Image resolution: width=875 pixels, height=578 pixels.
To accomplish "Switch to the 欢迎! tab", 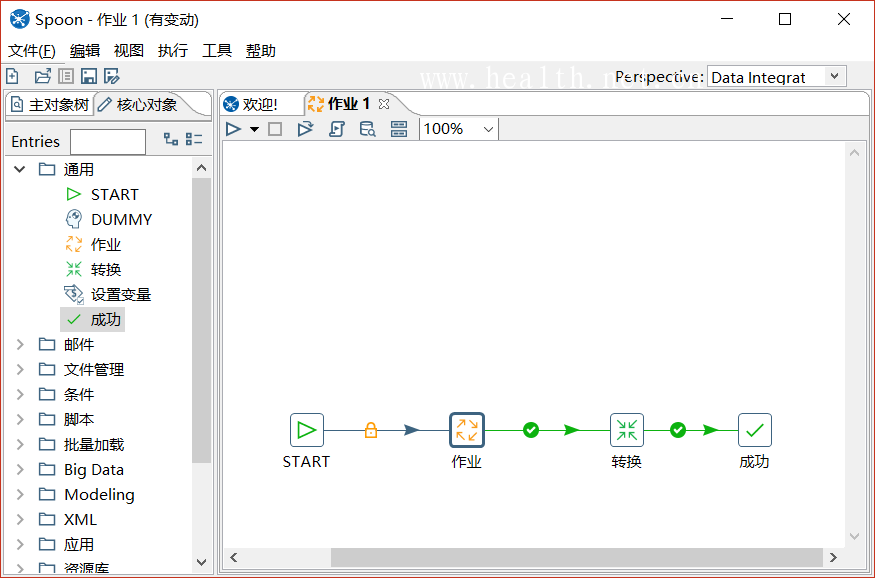I will pyautogui.click(x=251, y=104).
